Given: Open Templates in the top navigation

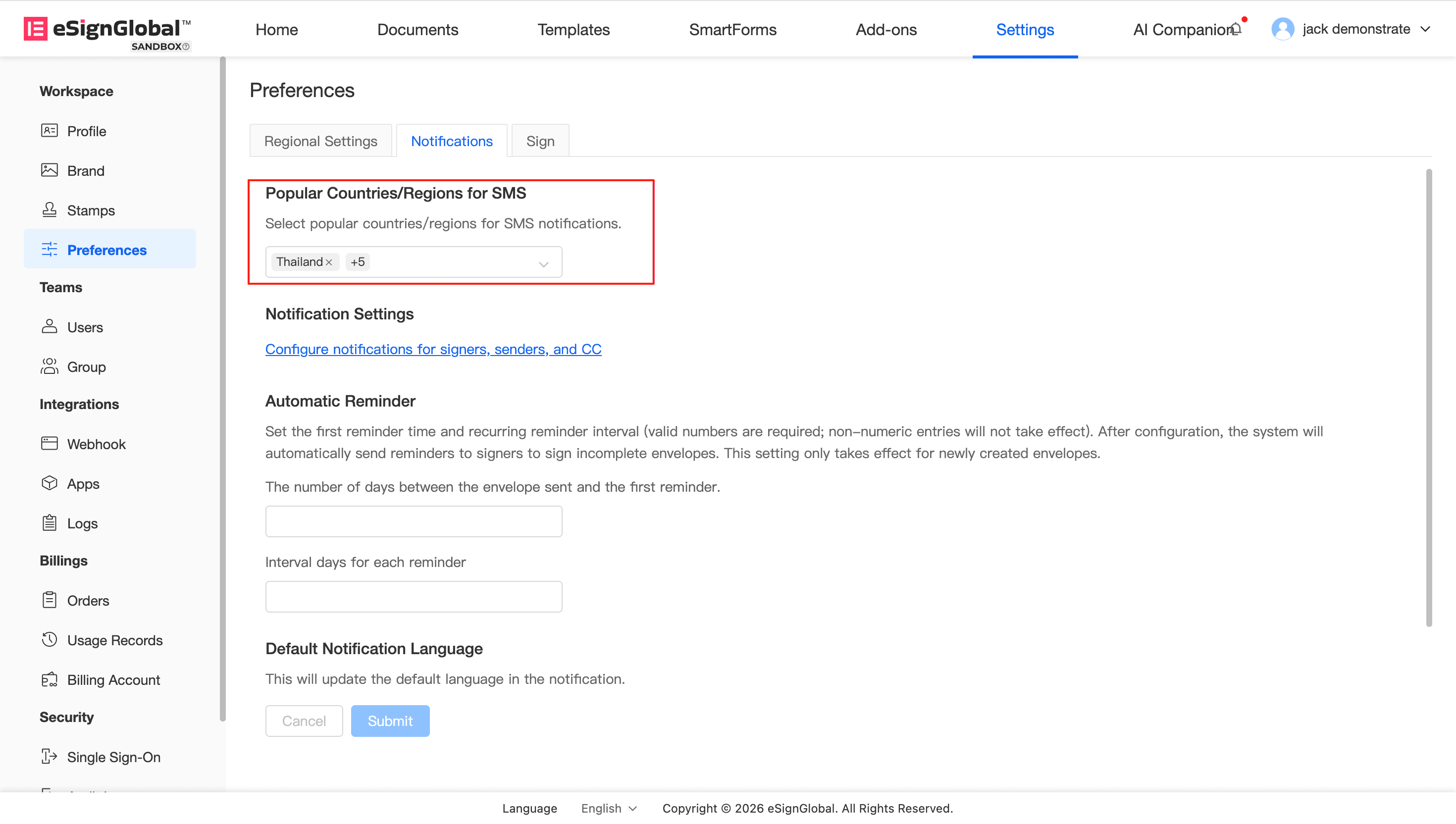Looking at the screenshot, I should [x=573, y=29].
